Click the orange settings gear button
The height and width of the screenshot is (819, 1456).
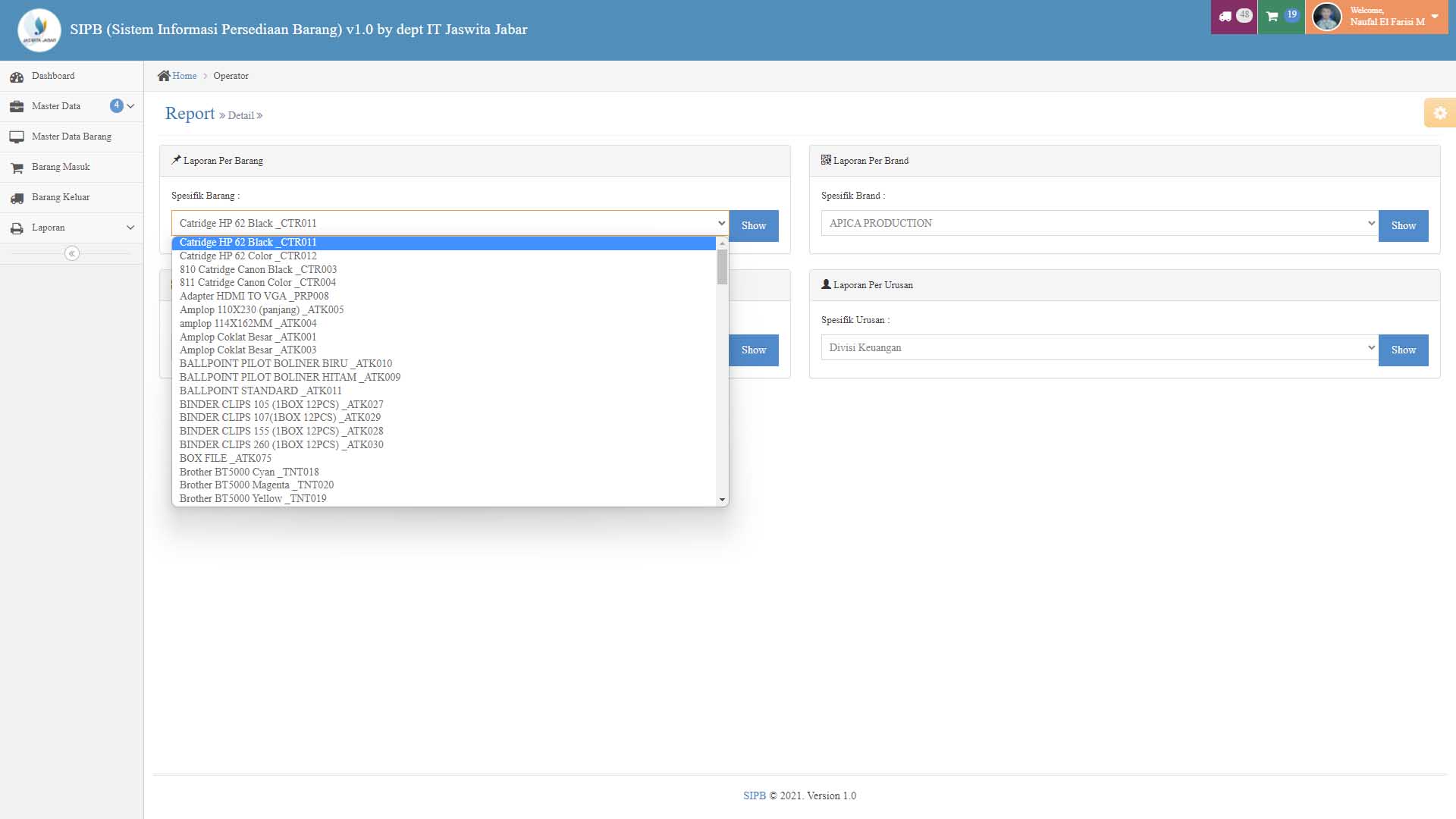(x=1439, y=113)
